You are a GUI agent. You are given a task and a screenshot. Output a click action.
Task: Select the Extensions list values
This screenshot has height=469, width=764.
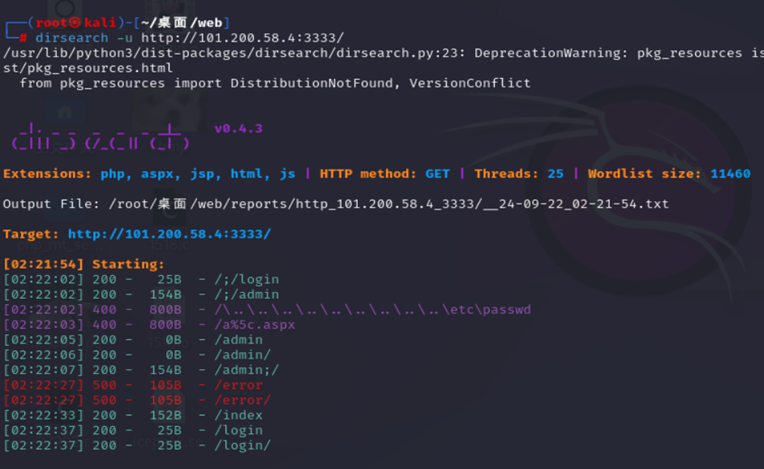tap(198, 174)
